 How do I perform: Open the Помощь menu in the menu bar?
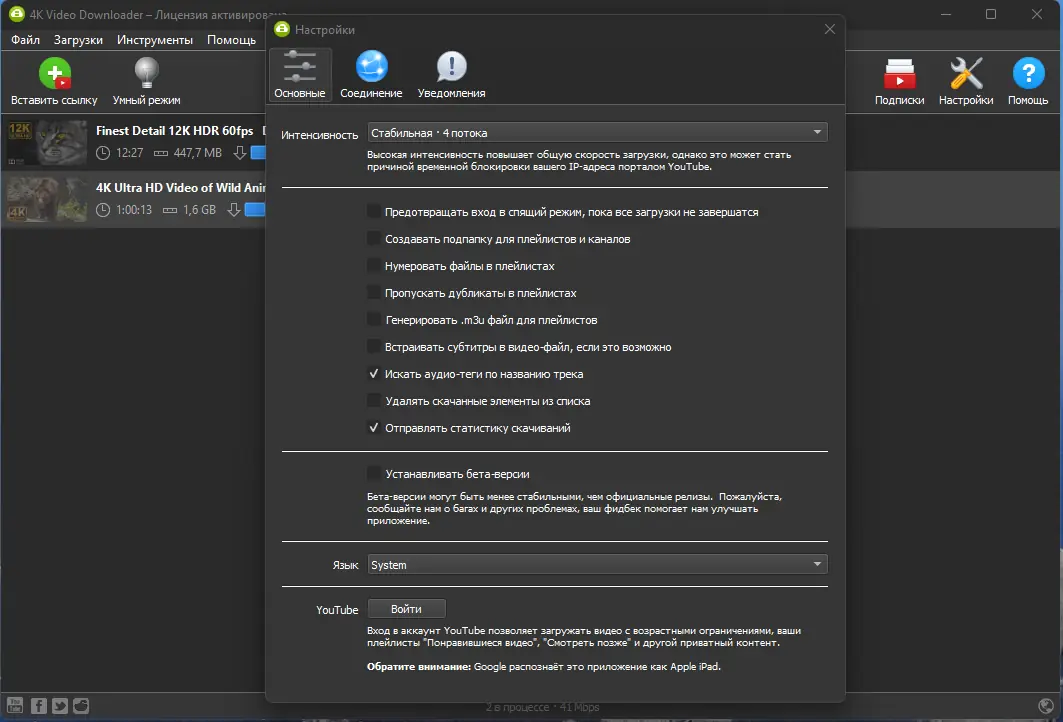pos(231,40)
